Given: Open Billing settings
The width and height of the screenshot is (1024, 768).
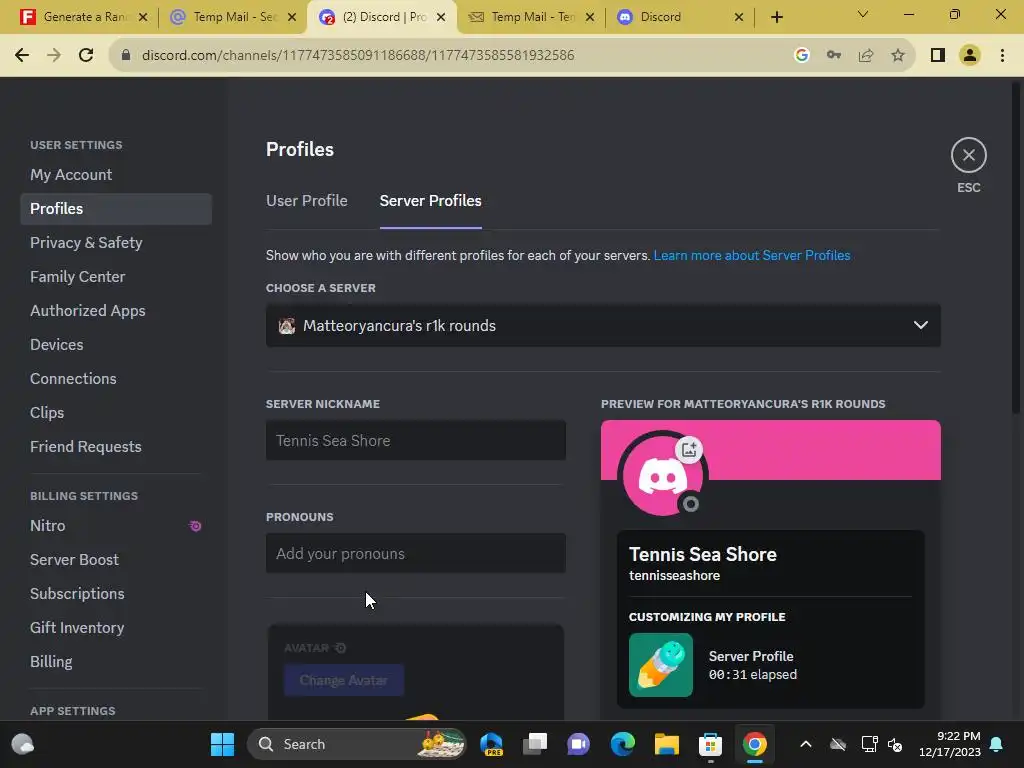Looking at the screenshot, I should pos(116,662).
